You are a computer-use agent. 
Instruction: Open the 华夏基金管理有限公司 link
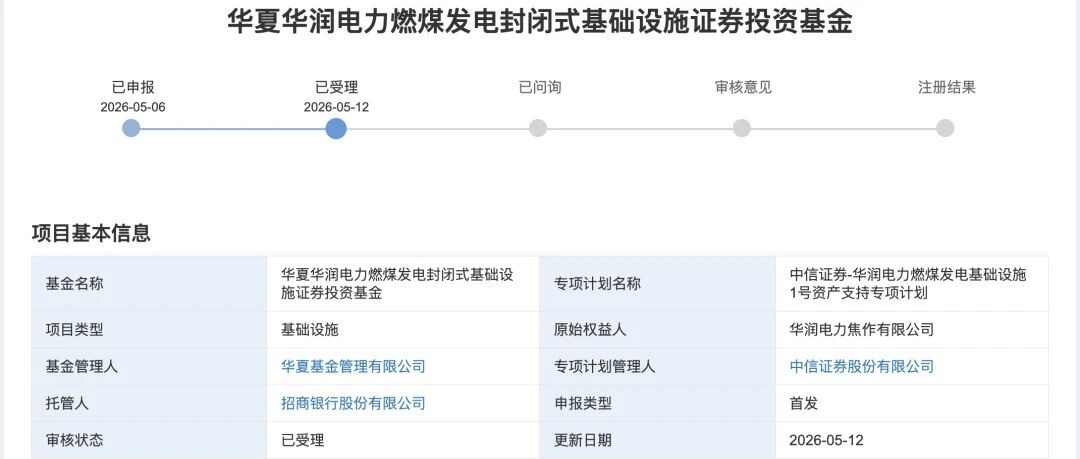(x=353, y=367)
